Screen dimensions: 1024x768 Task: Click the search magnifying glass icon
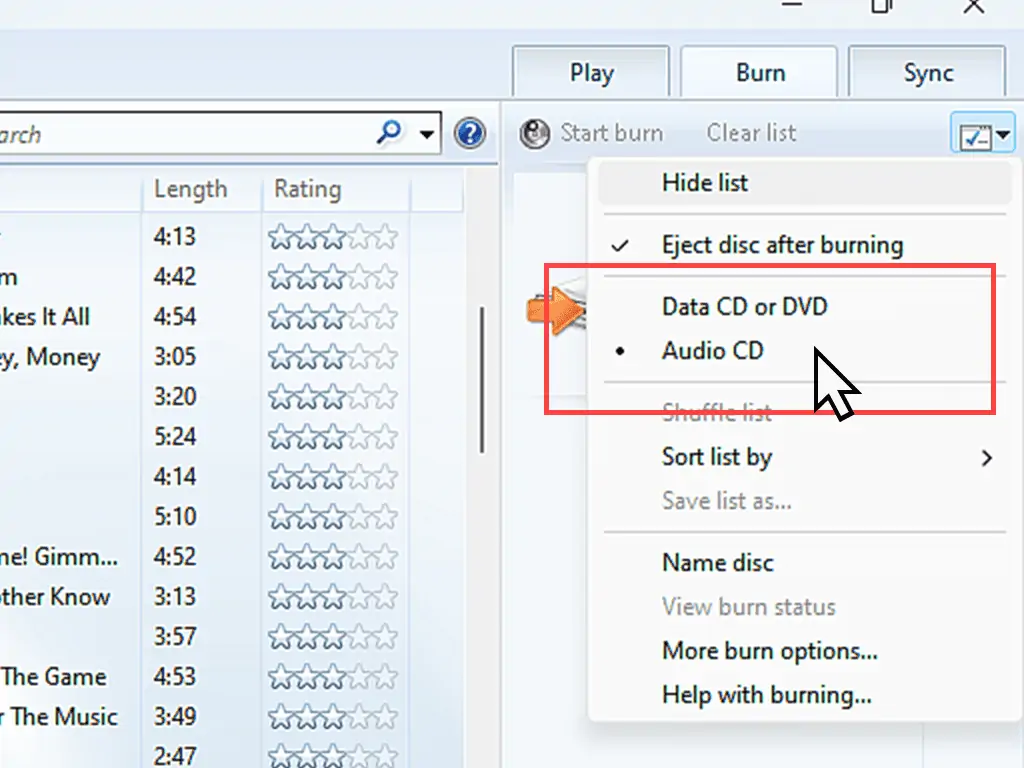point(390,132)
